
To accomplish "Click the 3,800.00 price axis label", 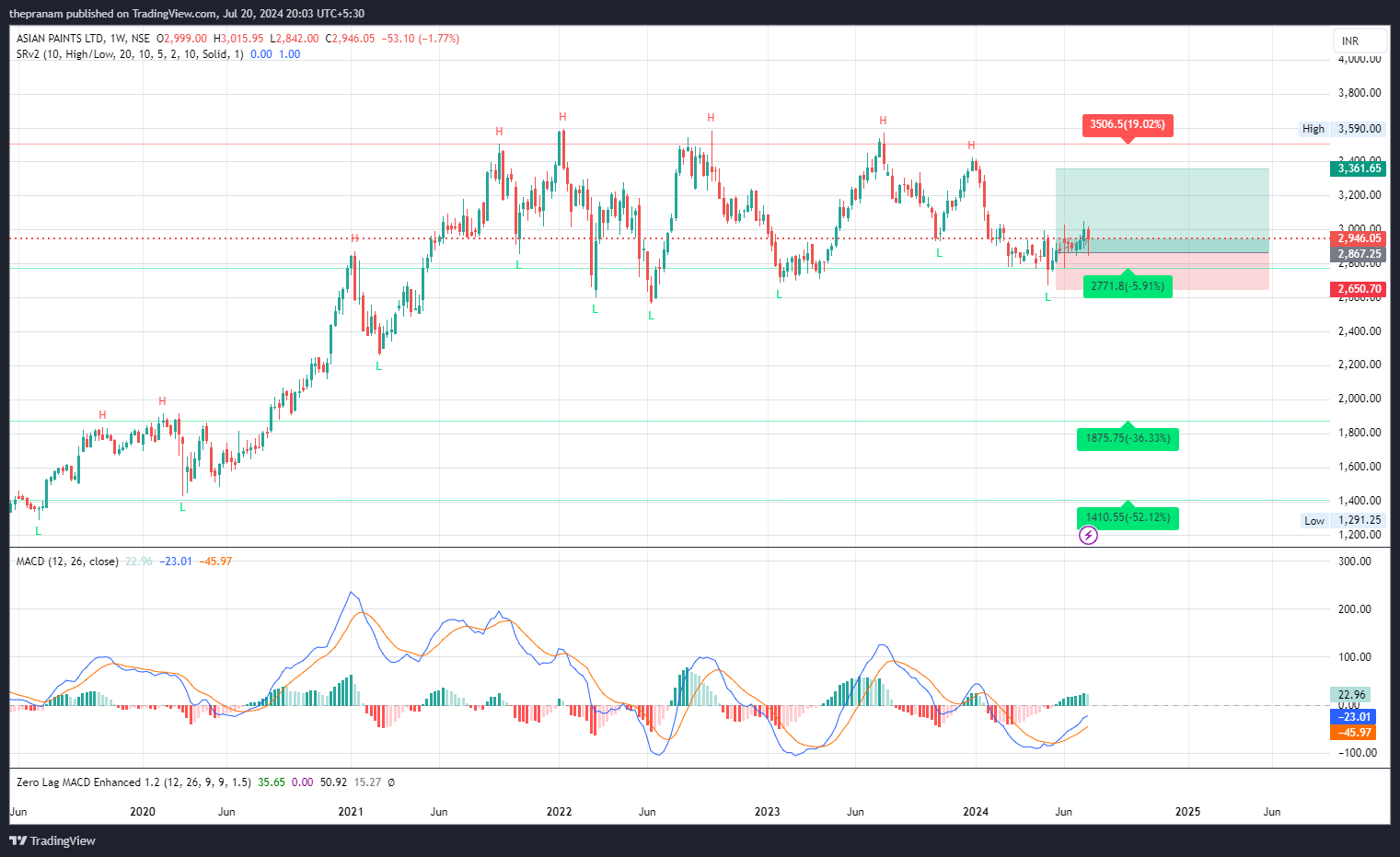I will click(x=1360, y=93).
